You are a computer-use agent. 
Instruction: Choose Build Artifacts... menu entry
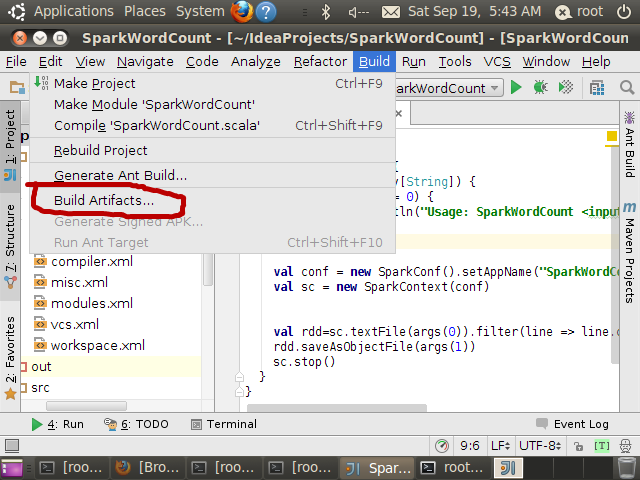(212, 200)
